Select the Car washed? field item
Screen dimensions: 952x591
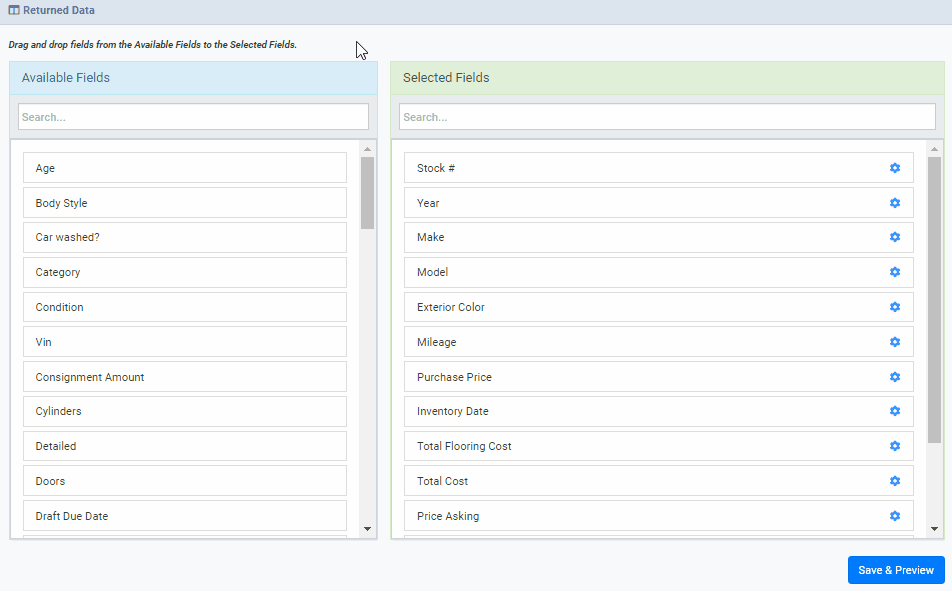pyautogui.click(x=185, y=237)
